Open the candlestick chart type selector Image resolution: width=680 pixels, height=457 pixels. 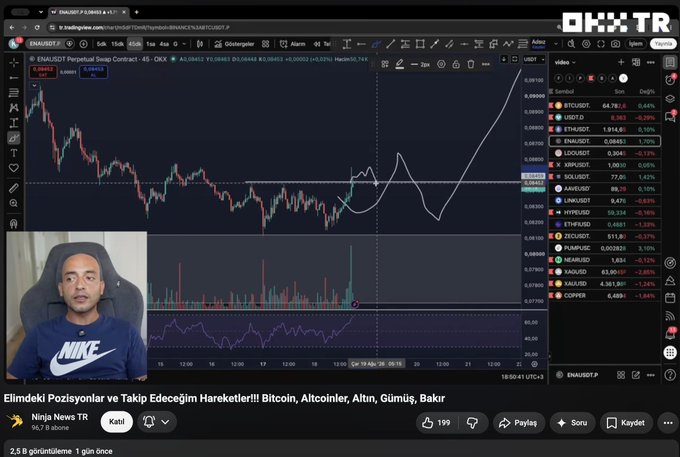click(200, 44)
